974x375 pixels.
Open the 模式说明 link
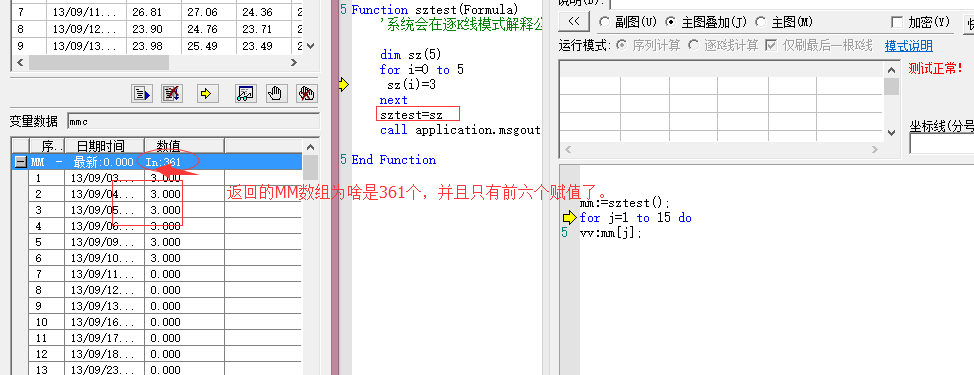click(x=908, y=46)
